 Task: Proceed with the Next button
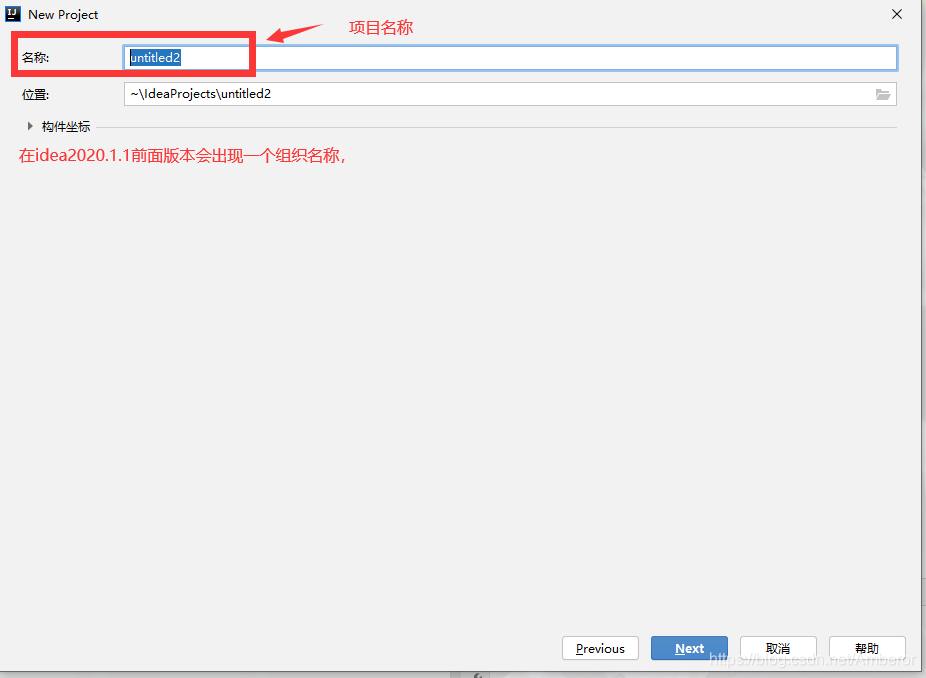pyautogui.click(x=689, y=648)
